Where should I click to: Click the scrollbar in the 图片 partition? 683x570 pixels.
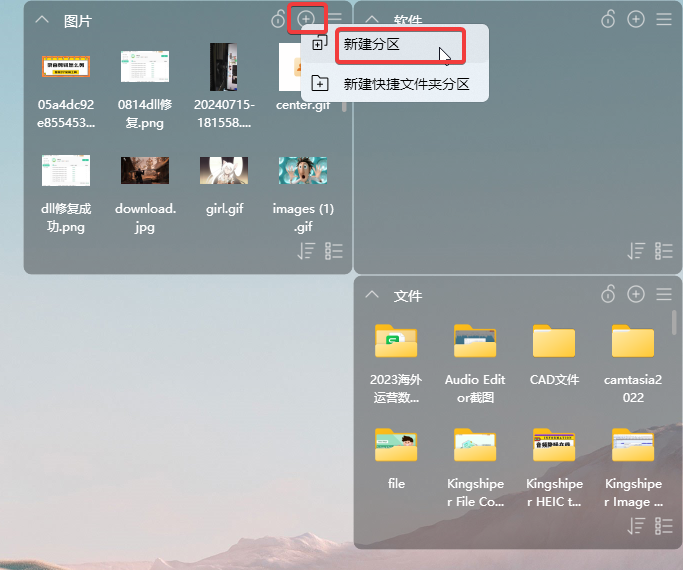tap(344, 107)
